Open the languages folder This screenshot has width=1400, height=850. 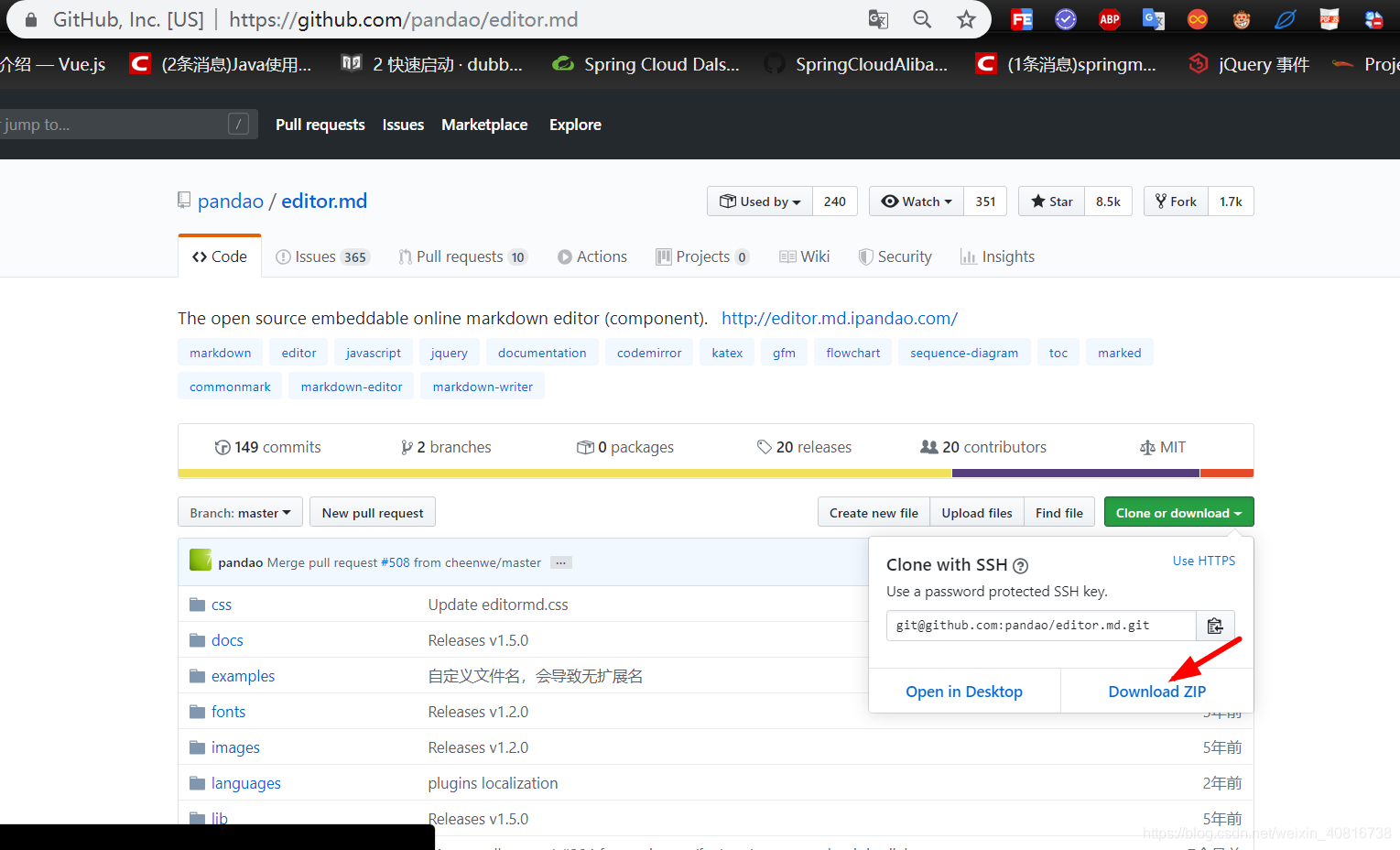(x=245, y=783)
